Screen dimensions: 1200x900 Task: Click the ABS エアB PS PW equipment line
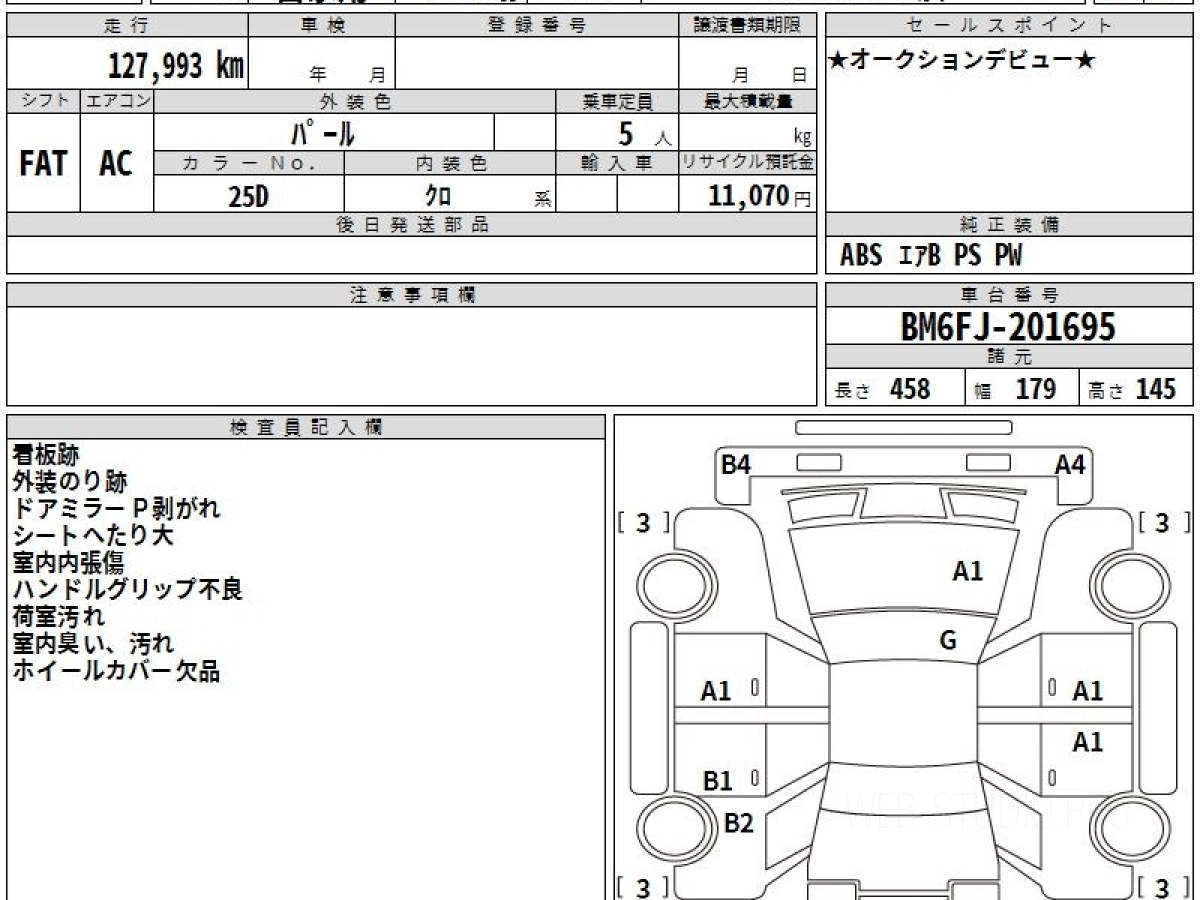click(x=931, y=256)
